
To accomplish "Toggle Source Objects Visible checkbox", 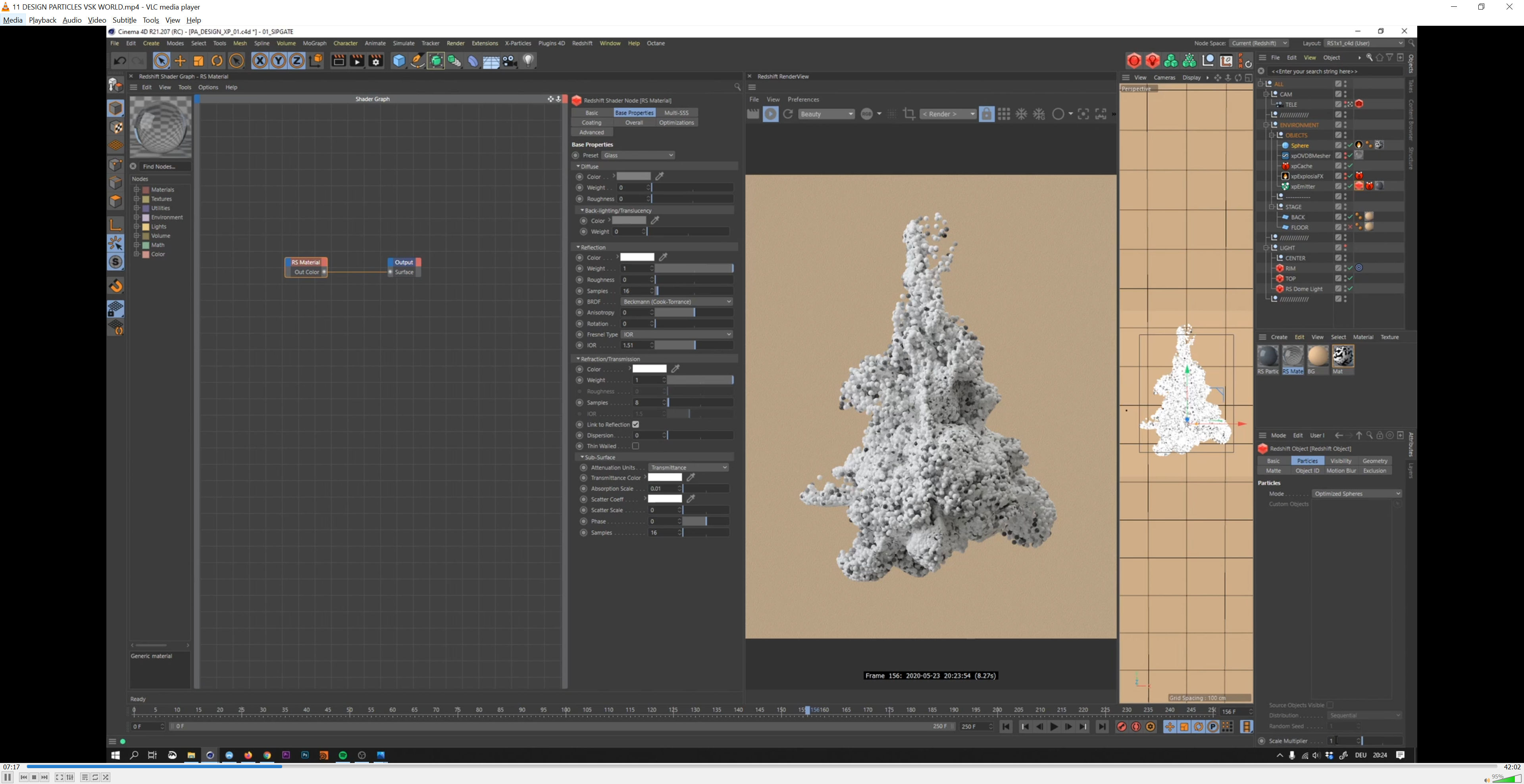I will coord(1330,705).
